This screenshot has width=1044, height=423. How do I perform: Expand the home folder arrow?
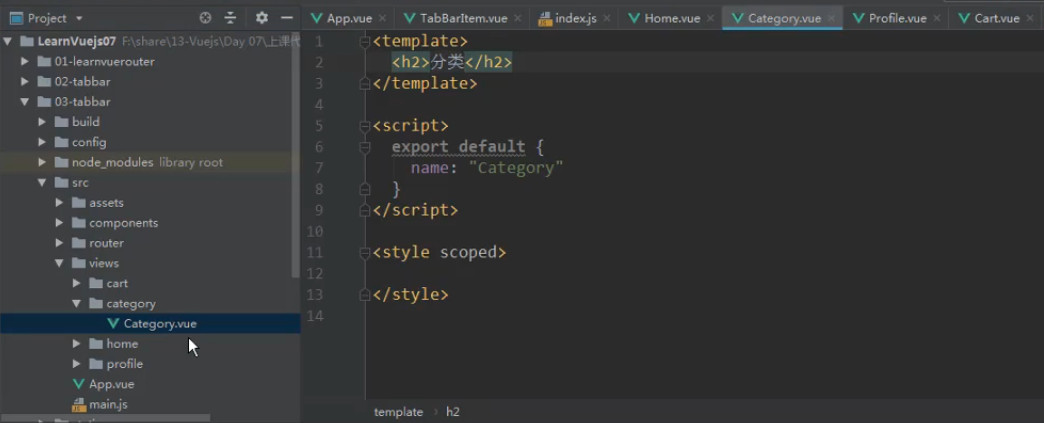click(77, 344)
